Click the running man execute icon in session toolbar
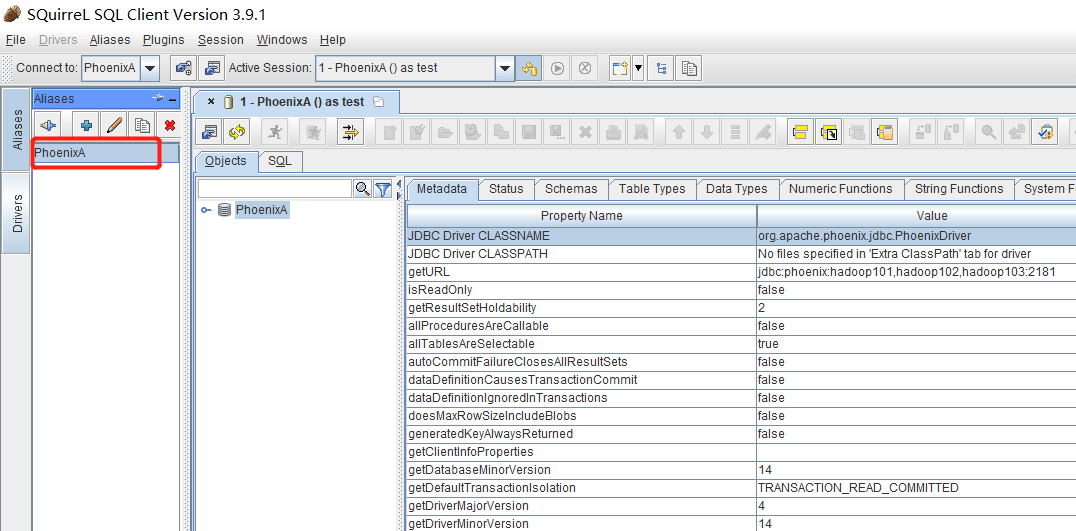This screenshot has width=1076, height=531. pyautogui.click(x=274, y=132)
